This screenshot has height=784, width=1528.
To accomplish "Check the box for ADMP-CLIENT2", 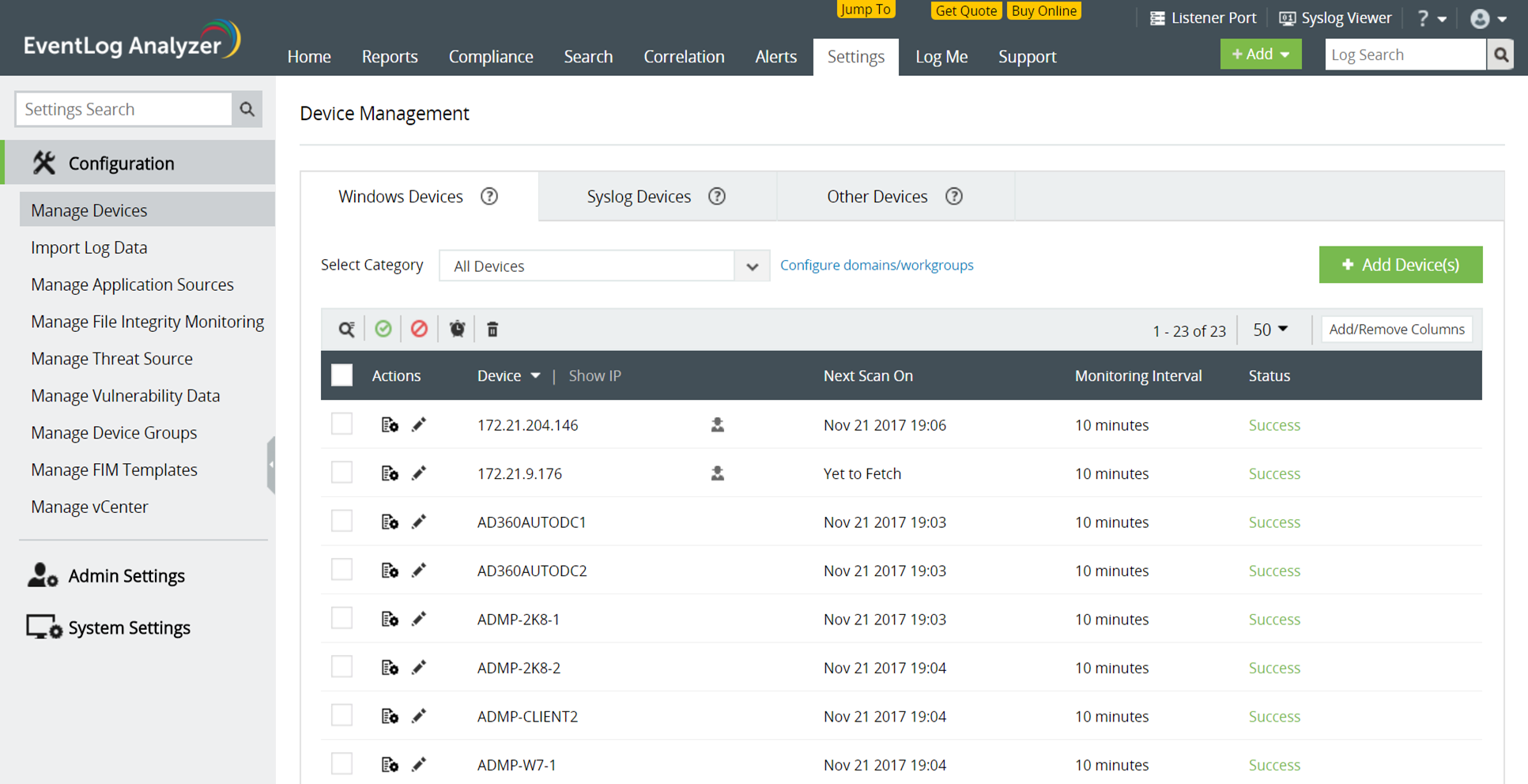I will click(x=341, y=715).
